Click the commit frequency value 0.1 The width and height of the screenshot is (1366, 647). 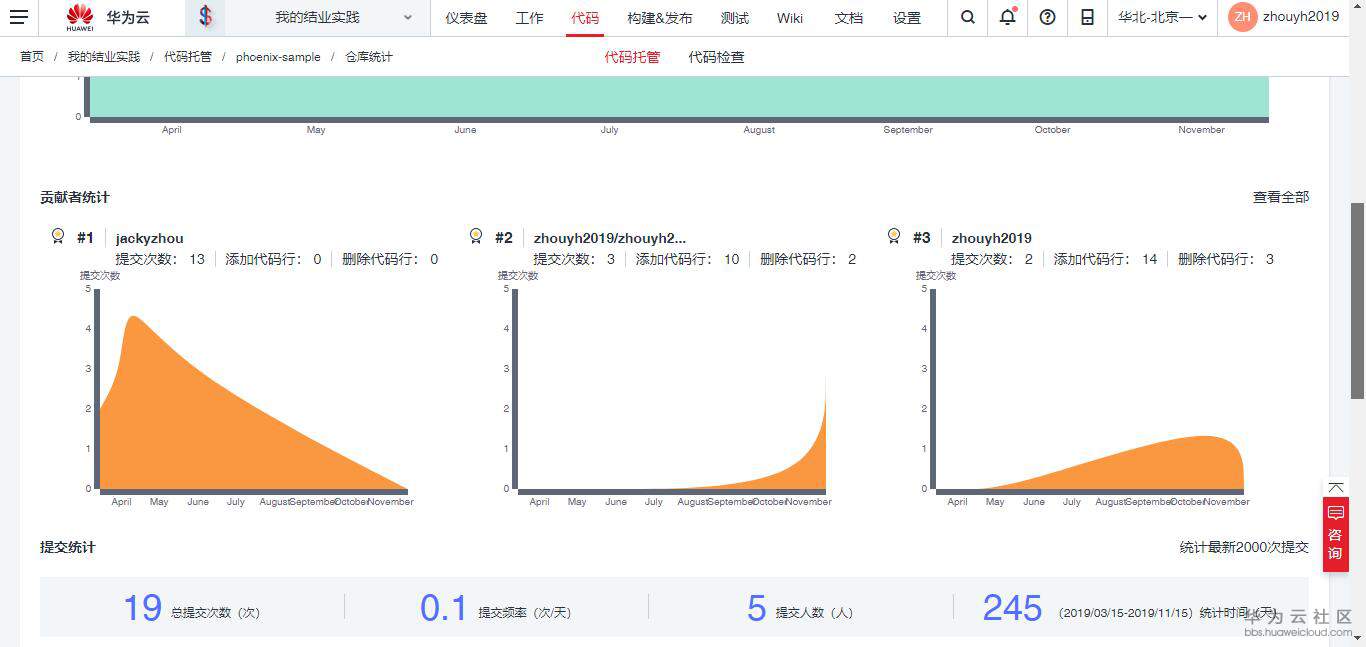tap(443, 607)
